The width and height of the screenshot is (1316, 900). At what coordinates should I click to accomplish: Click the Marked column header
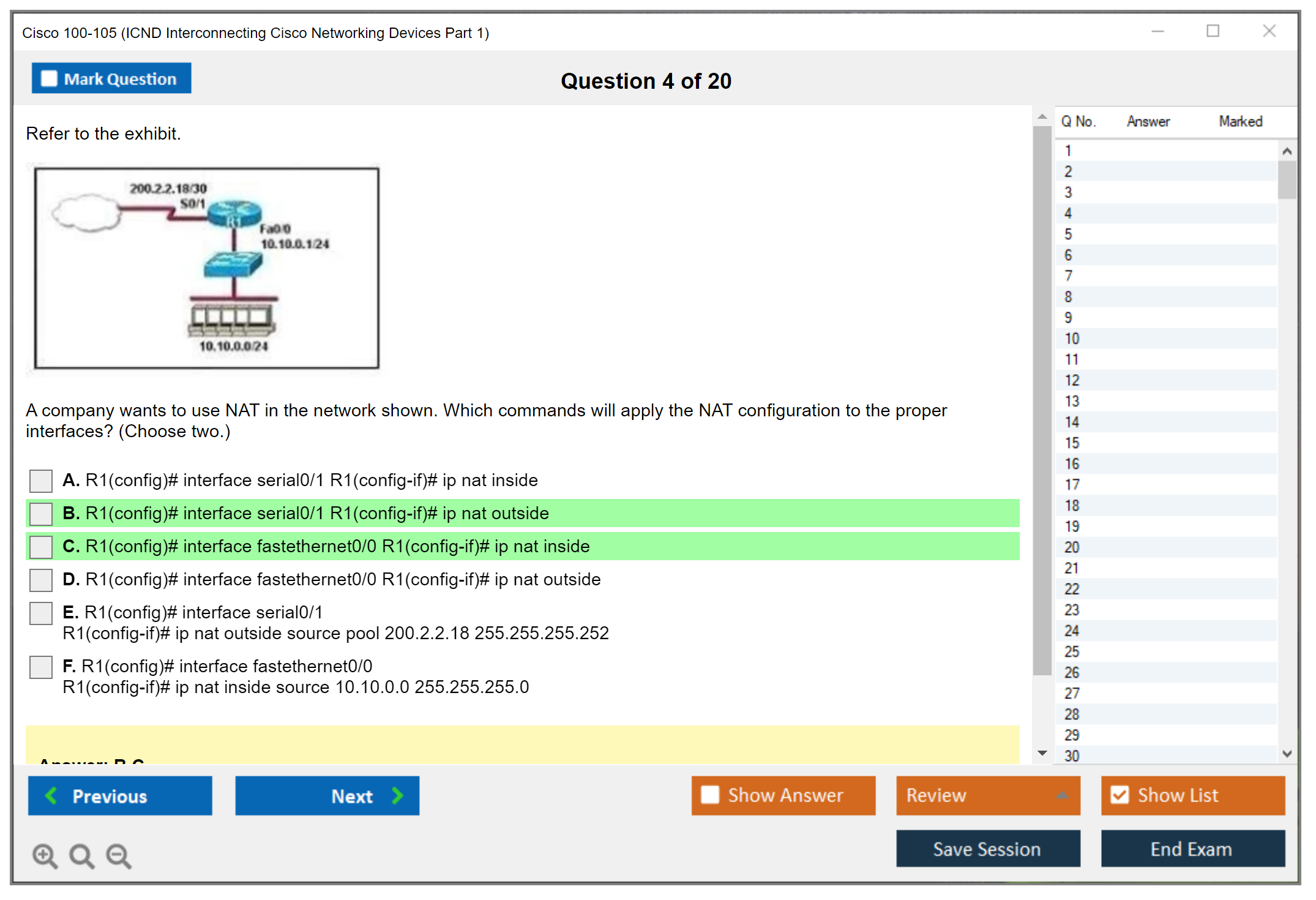(x=1240, y=121)
